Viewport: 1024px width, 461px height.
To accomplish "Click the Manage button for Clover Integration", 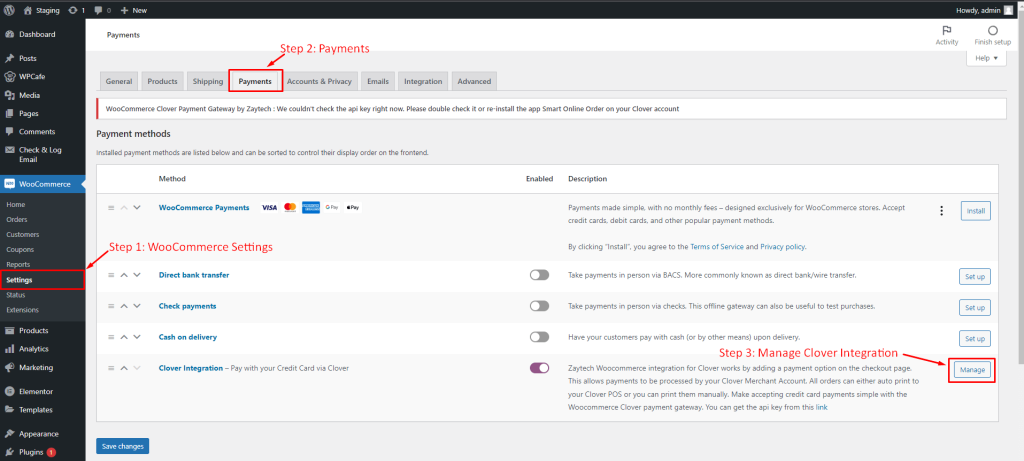I will (x=972, y=370).
